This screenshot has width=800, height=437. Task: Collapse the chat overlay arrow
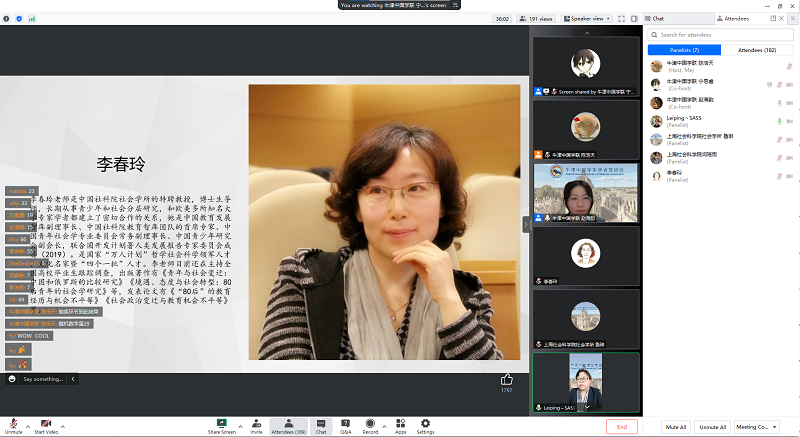[x=73, y=379]
